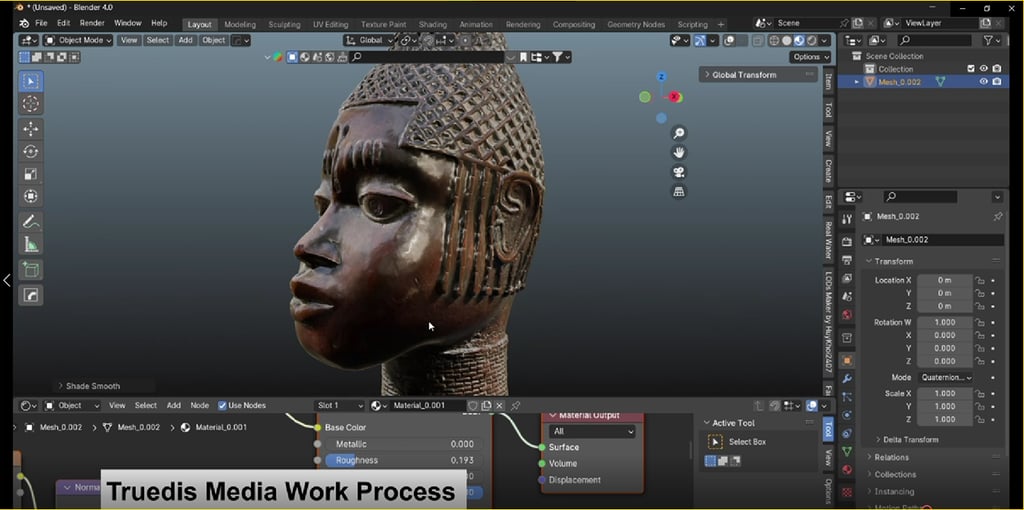1024x510 pixels.
Task: Click the Mesh_0.002 object name field
Action: 943,240
